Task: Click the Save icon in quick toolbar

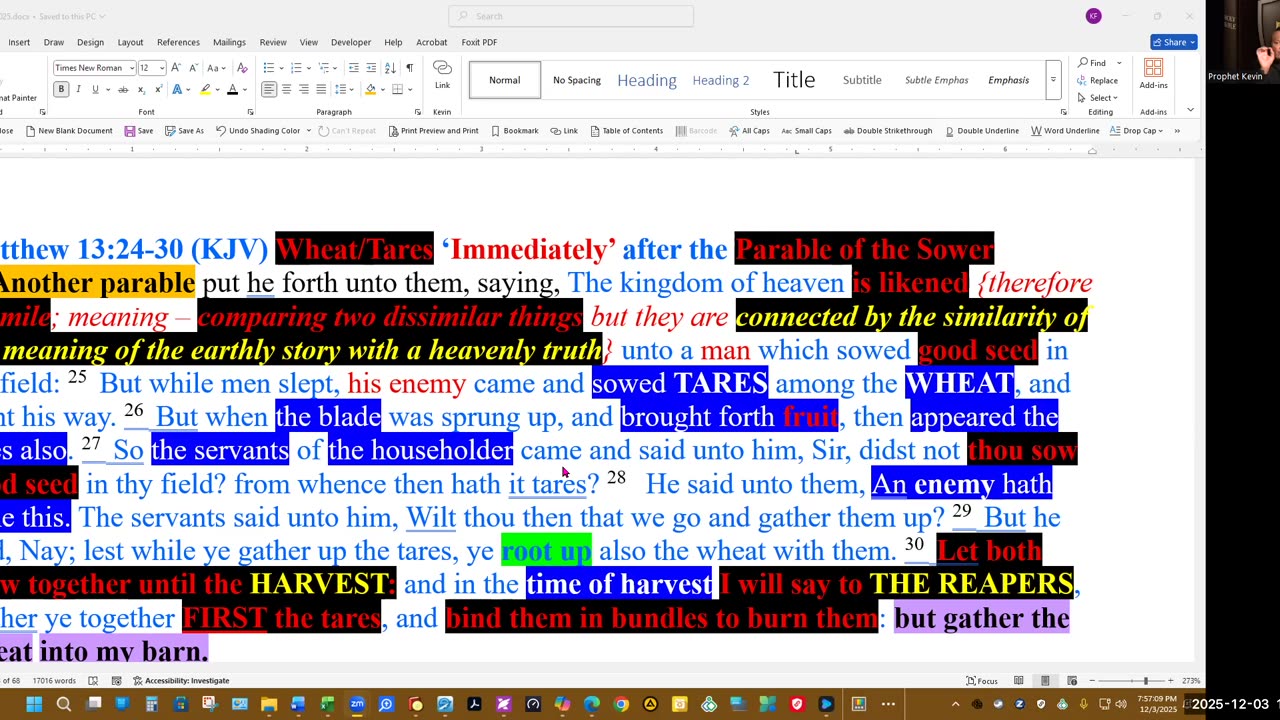Action: pyautogui.click(x=139, y=131)
